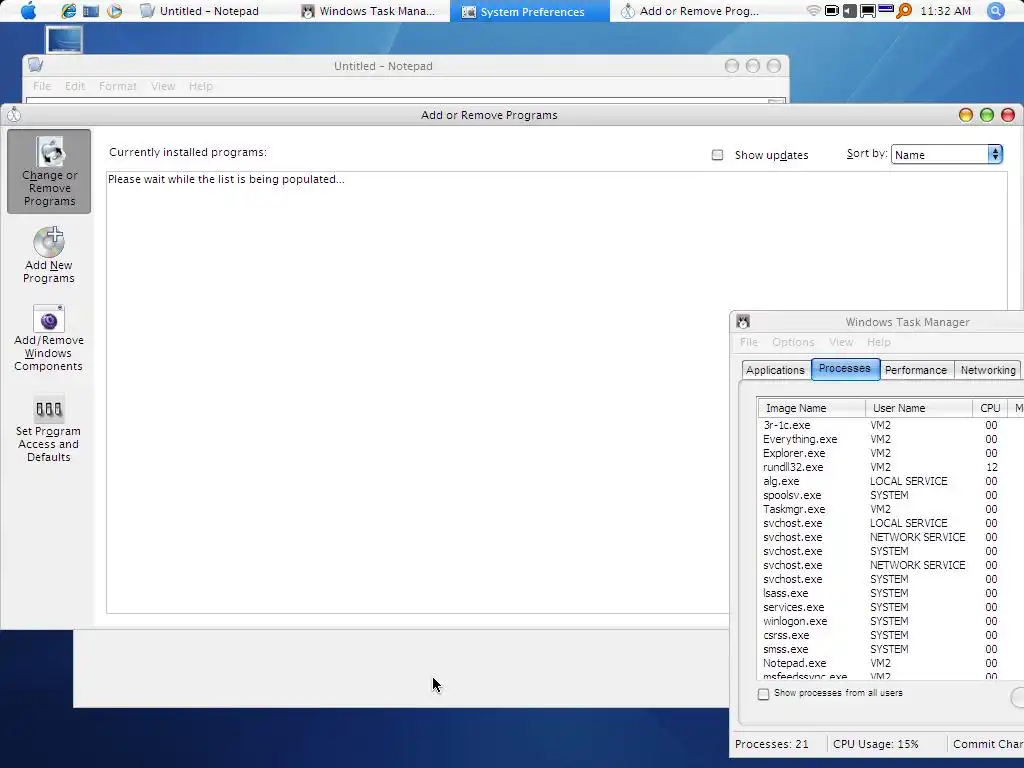Click the Untitled - Notepad window title
The width and height of the screenshot is (1024, 768).
tap(383, 66)
